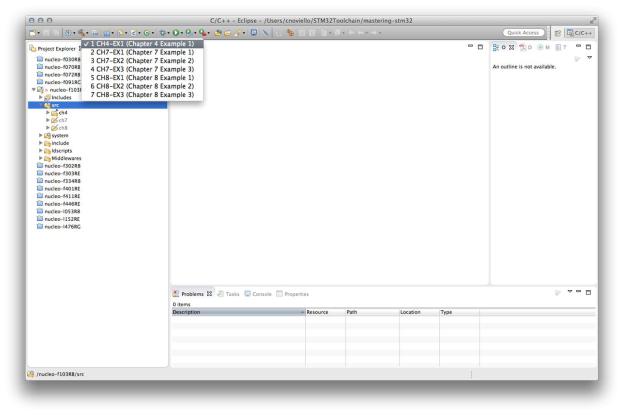Click the Quick Access search field

click(523, 33)
